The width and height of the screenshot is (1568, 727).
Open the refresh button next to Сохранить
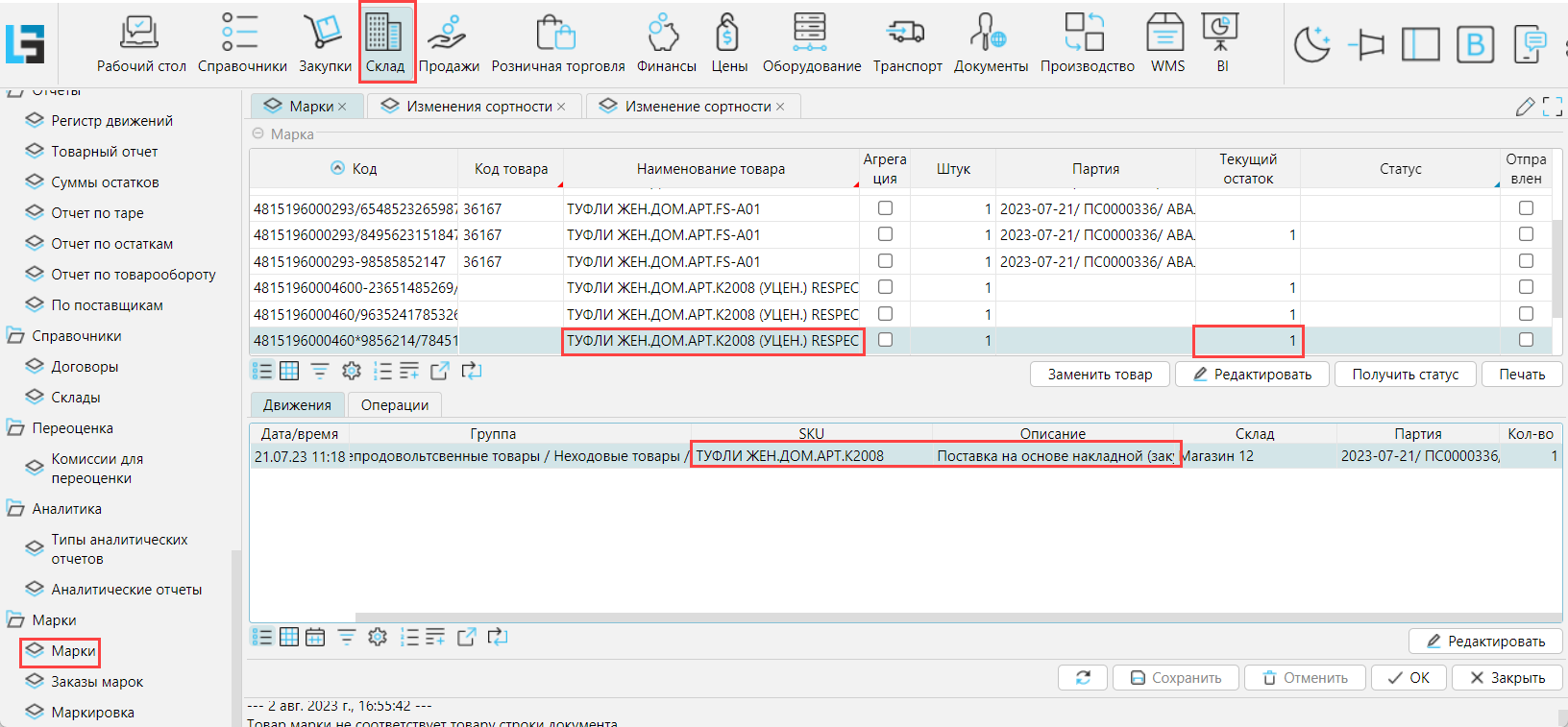click(x=1083, y=678)
